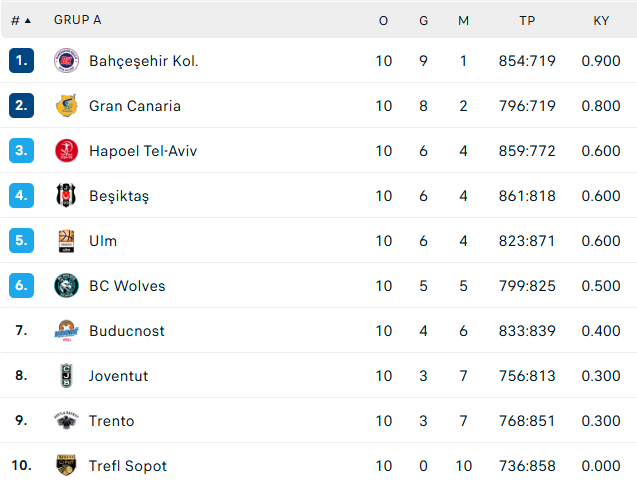
Task: Select the GRUP A header label
Action: 78,19
